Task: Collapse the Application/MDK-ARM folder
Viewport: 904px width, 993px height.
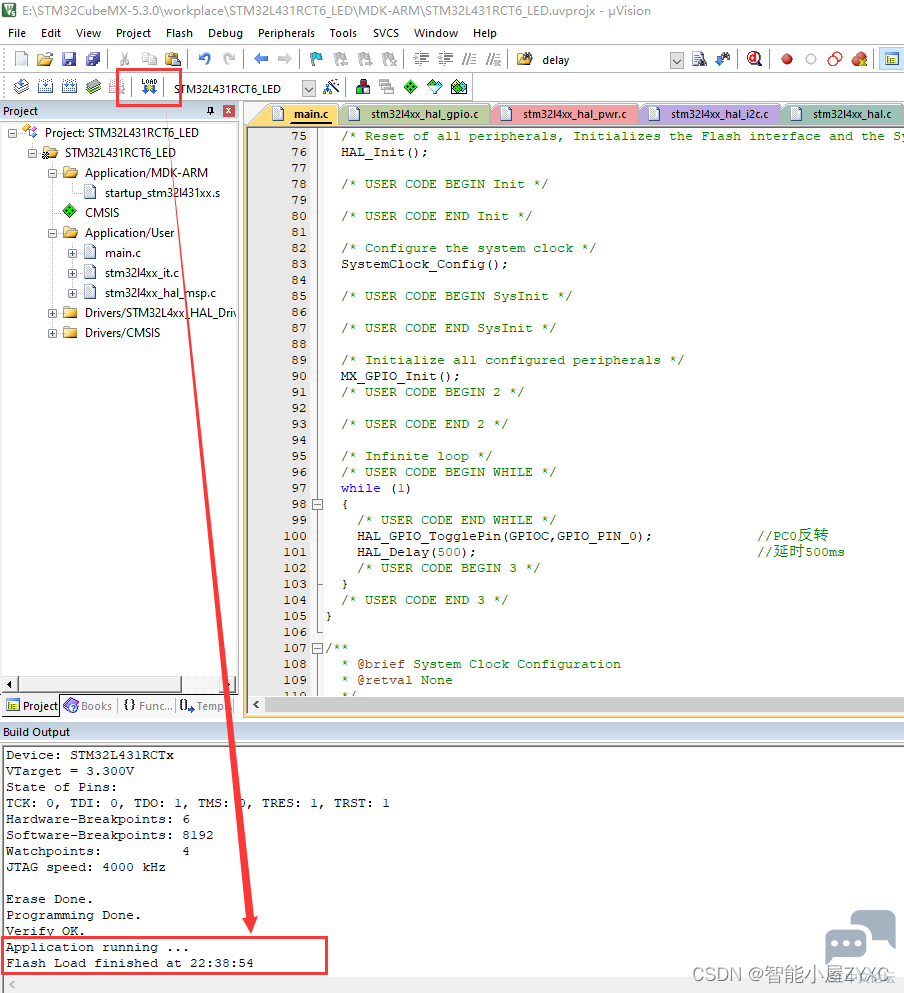Action: click(53, 173)
